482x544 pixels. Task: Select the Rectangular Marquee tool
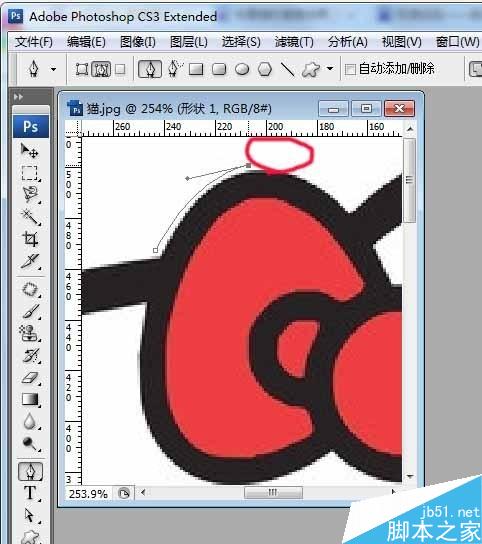tap(30, 173)
